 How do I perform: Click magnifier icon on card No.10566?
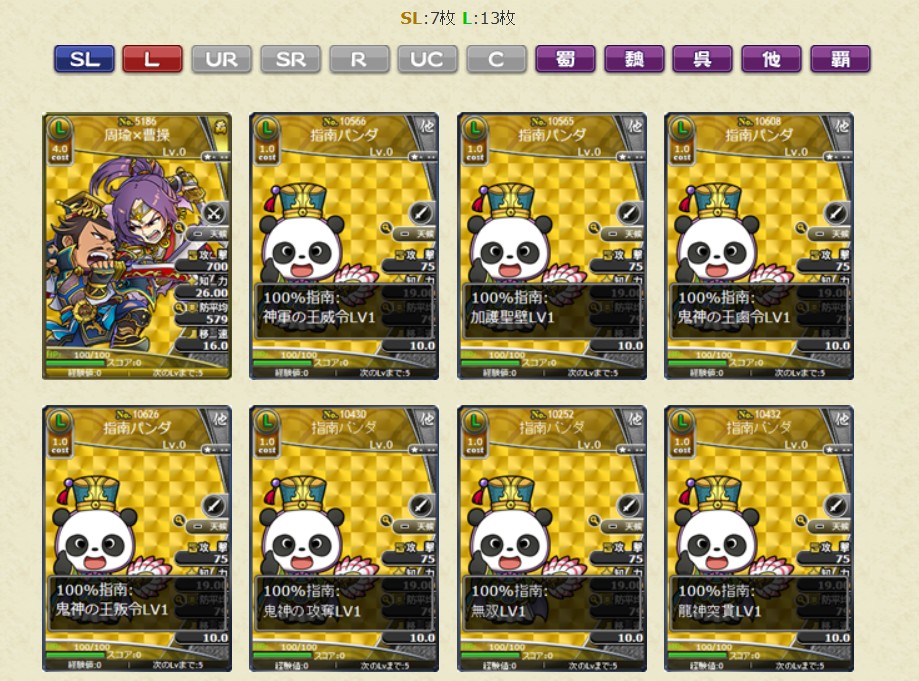386,228
